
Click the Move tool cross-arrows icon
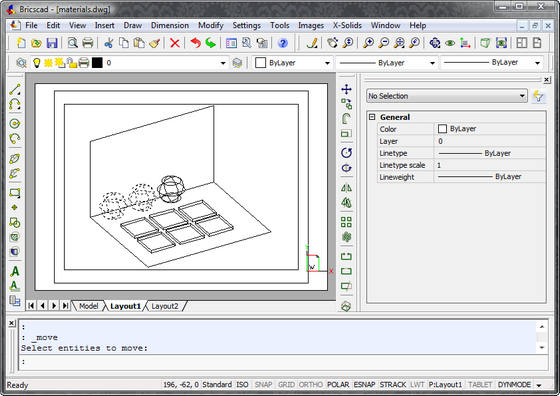coord(346,89)
